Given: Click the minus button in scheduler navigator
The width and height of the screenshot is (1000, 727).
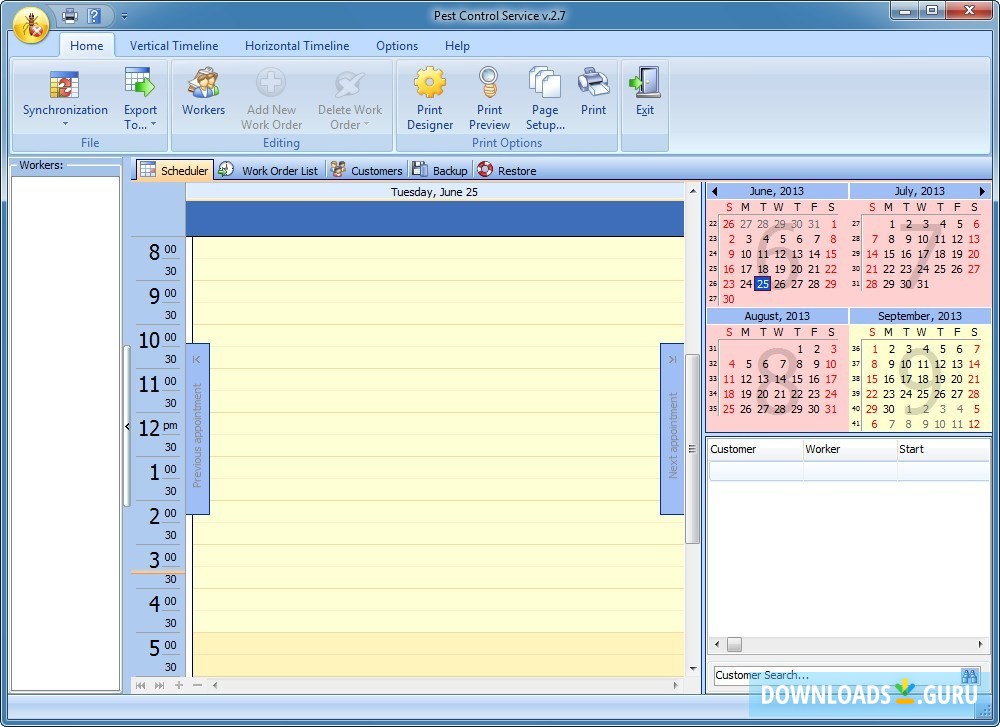Looking at the screenshot, I should point(197,686).
